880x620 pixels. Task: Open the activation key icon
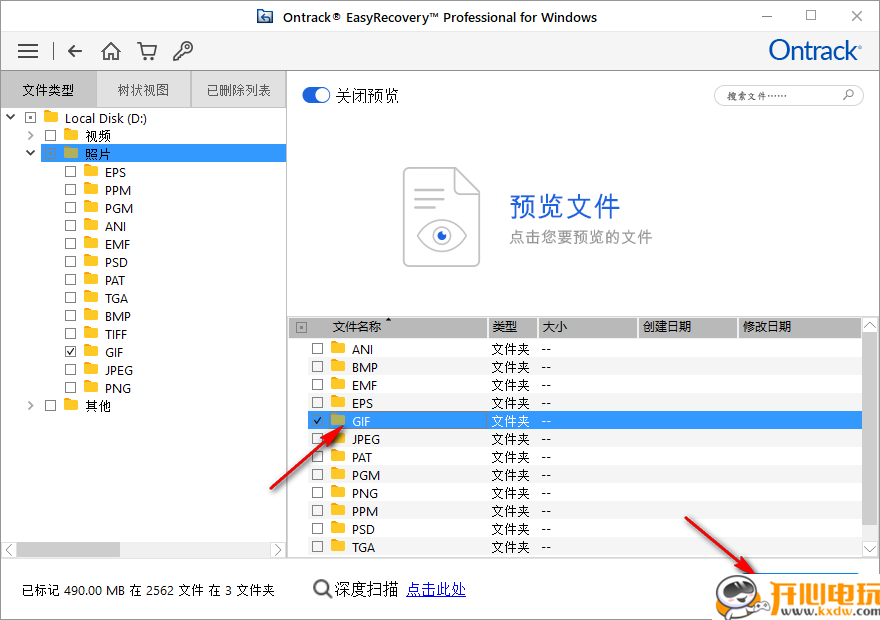click(x=183, y=51)
